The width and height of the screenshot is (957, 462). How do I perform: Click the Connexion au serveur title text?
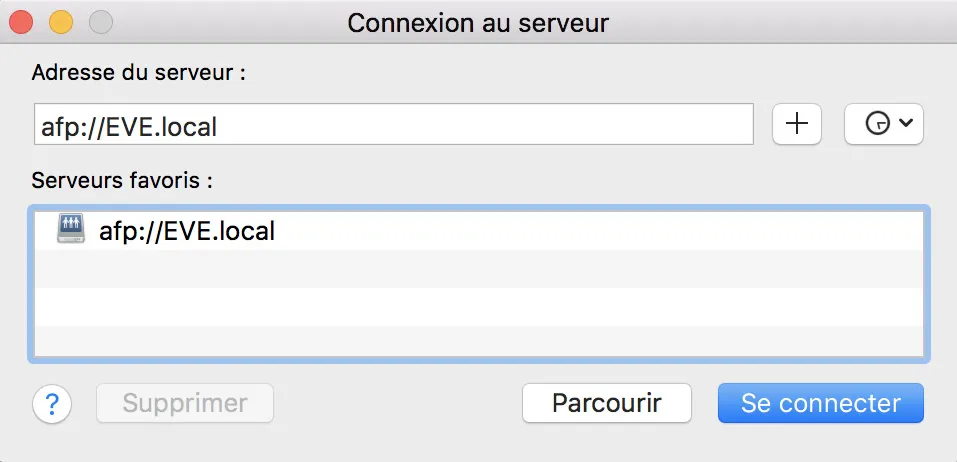coord(478,23)
